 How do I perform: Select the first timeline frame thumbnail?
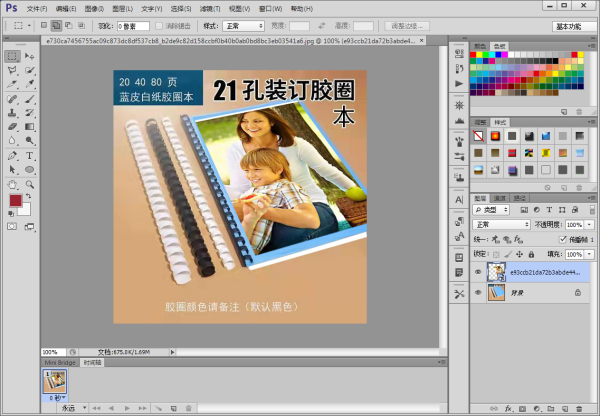pyautogui.click(x=57, y=381)
